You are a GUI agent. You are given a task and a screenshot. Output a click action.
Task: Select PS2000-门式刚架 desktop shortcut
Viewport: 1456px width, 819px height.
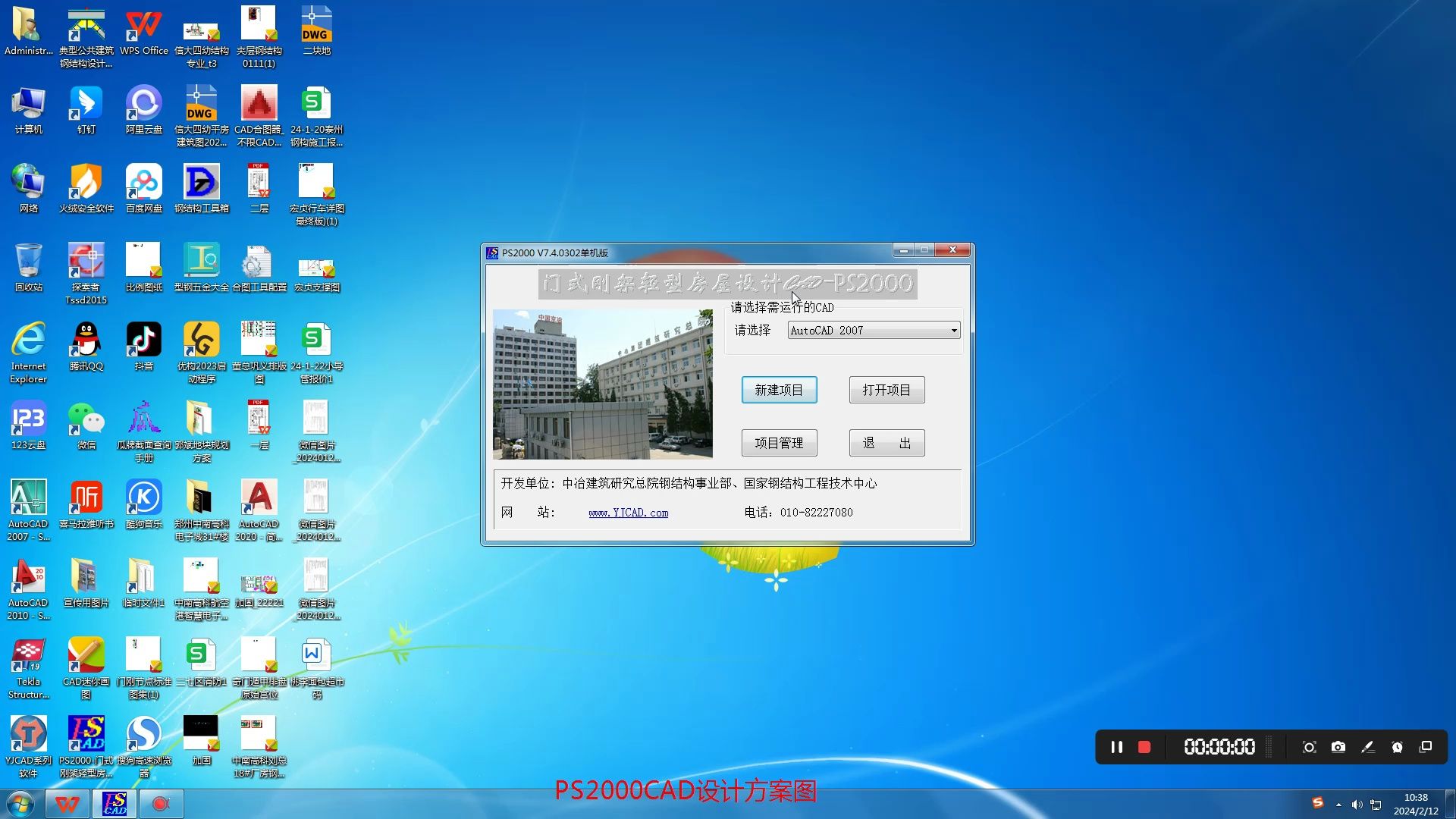click(x=86, y=748)
